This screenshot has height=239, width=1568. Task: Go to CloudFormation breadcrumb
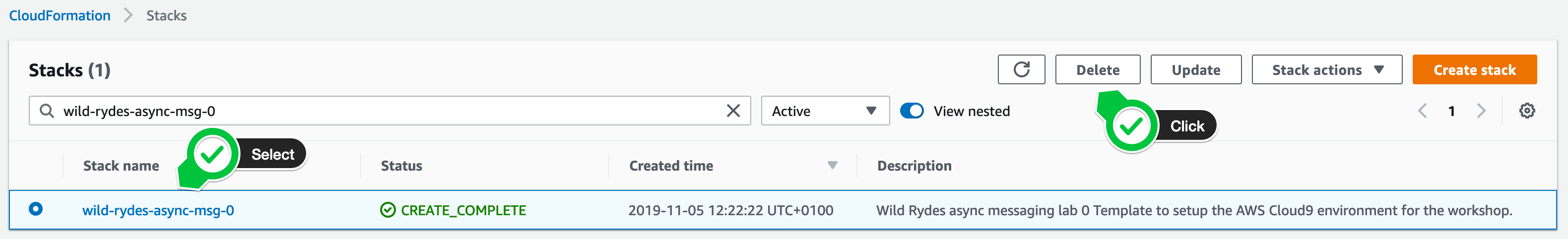(60, 15)
